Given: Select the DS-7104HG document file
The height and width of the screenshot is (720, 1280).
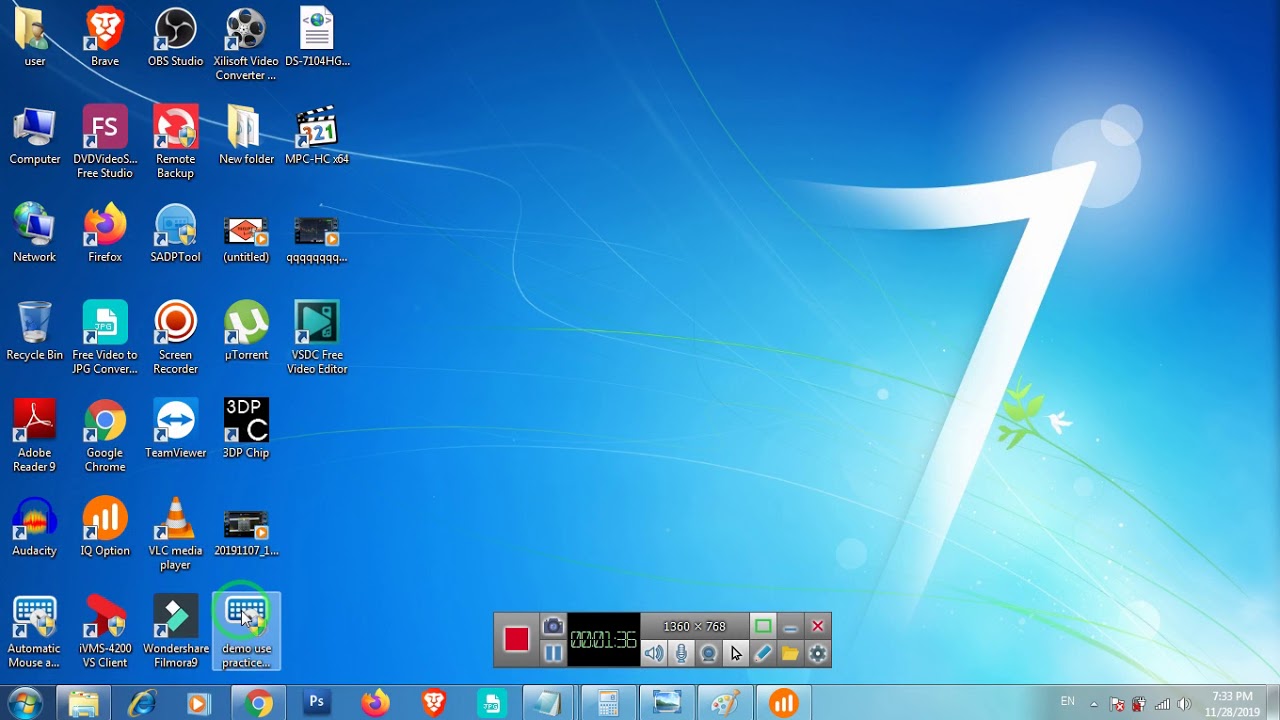Looking at the screenshot, I should coord(317,37).
